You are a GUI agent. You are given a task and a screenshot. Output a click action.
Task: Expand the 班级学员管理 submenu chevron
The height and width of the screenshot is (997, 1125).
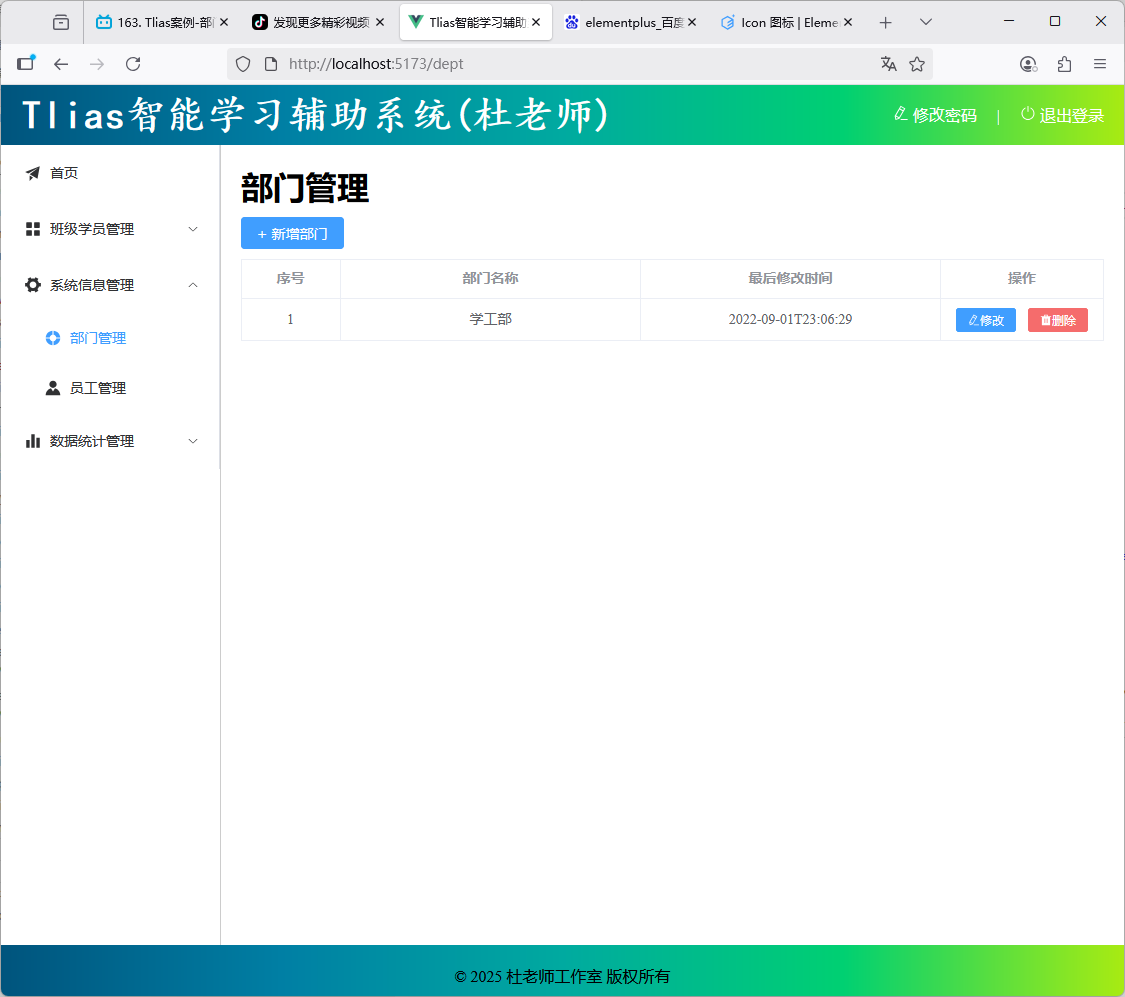193,229
